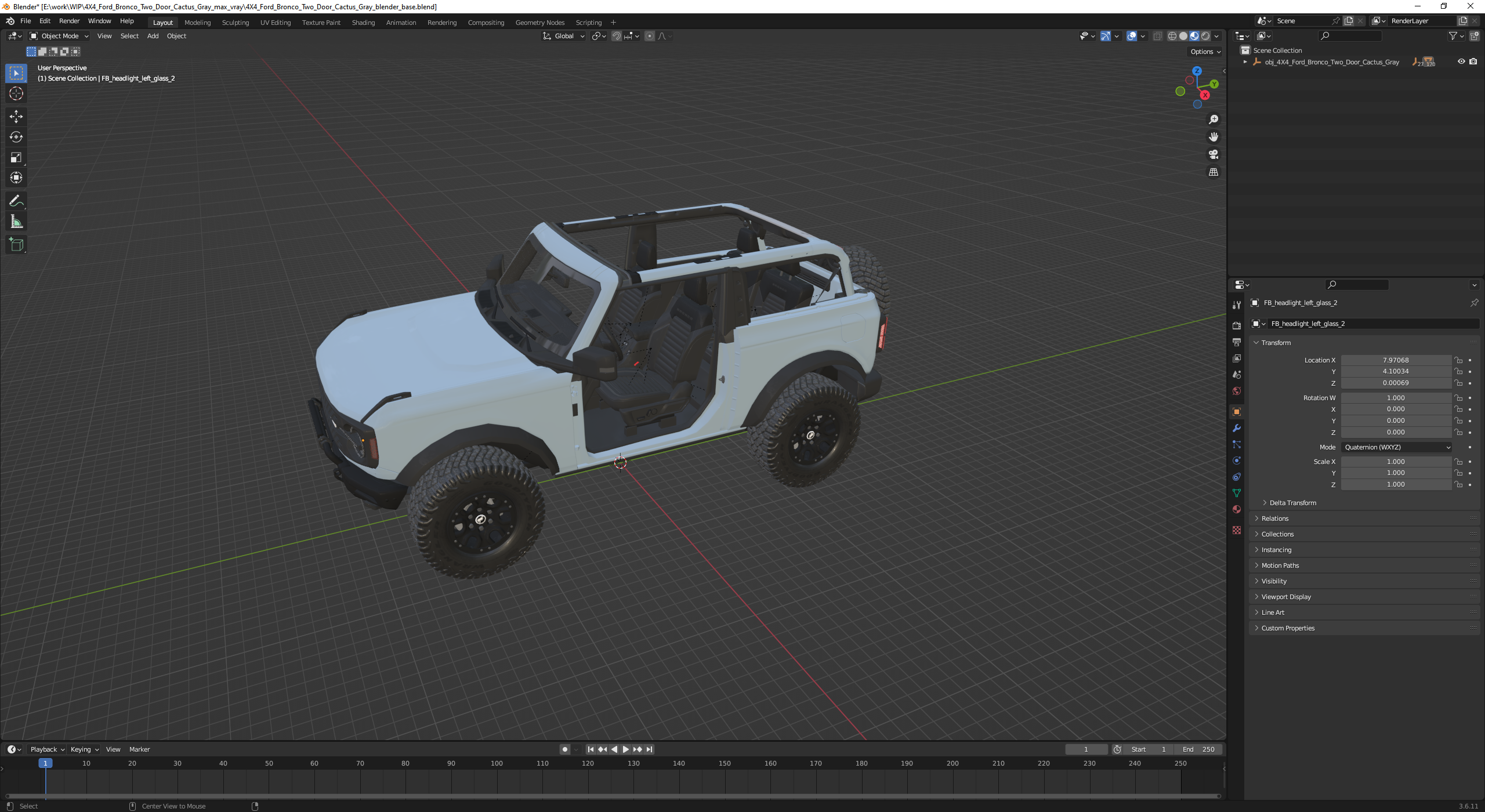This screenshot has height=812, width=1485.
Task: Toggle auto keying record button
Action: pos(565,749)
